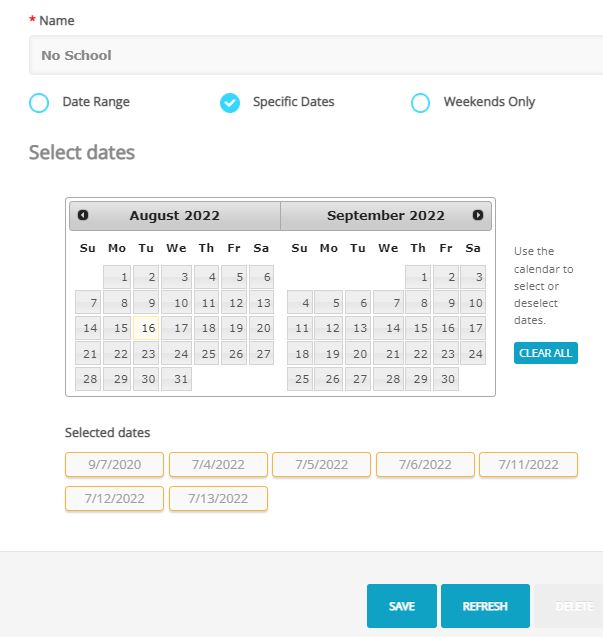The image size is (603, 637).
Task: Choose the Weekends Only option
Action: click(421, 102)
